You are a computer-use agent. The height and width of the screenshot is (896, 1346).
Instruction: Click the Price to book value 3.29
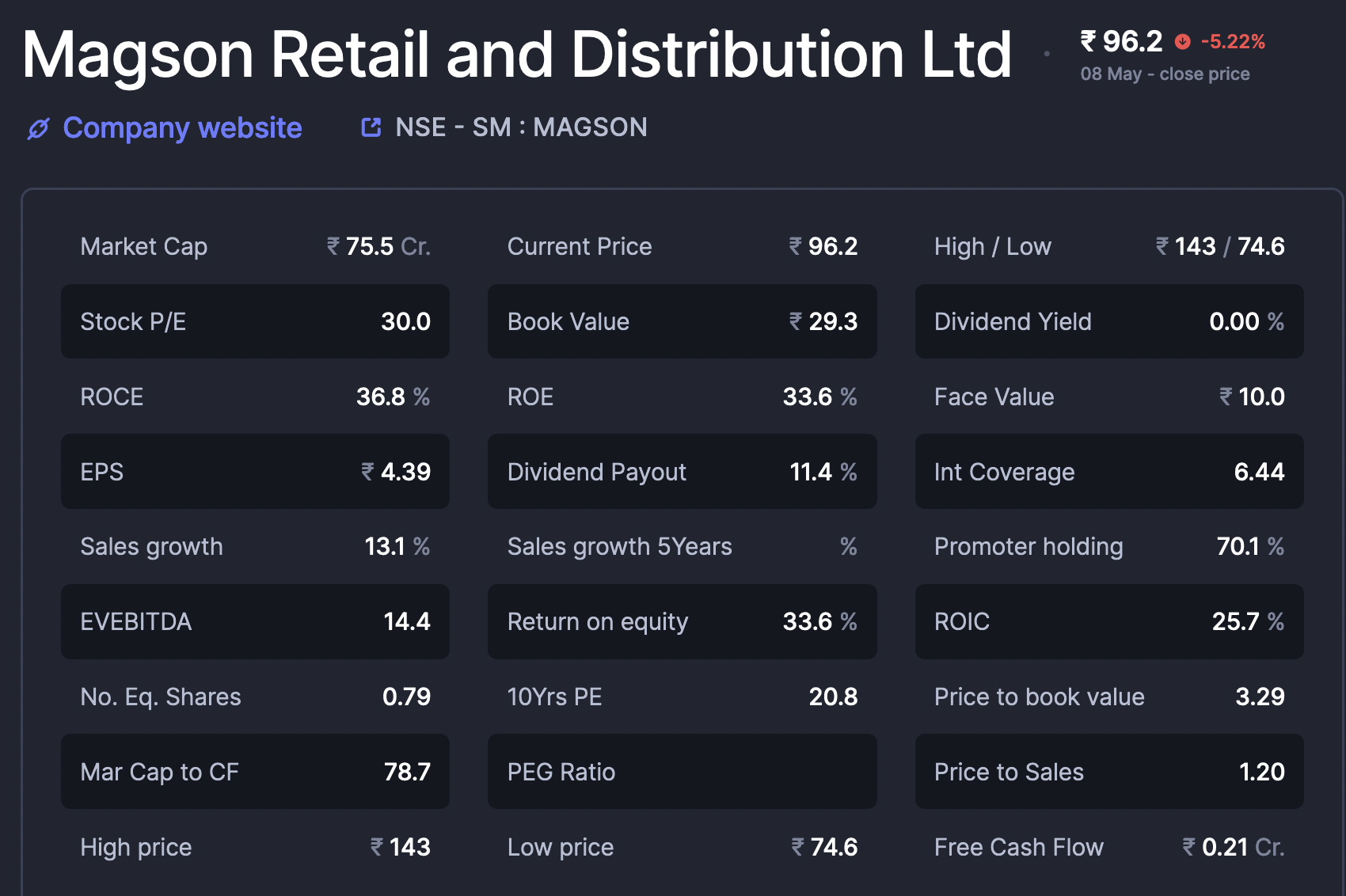pos(1260,697)
